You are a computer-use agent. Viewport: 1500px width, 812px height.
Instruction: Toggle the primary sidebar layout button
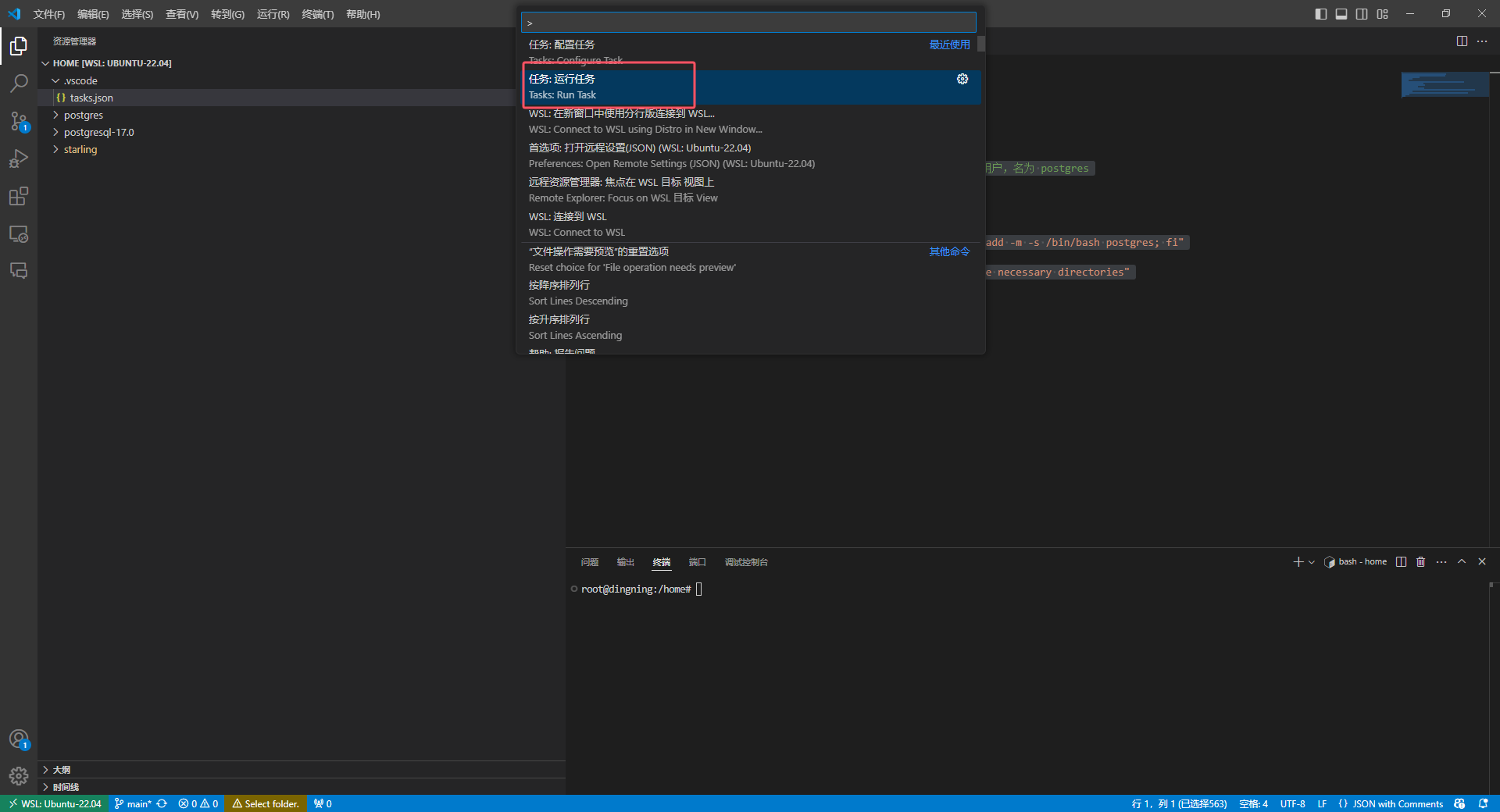coord(1320,14)
